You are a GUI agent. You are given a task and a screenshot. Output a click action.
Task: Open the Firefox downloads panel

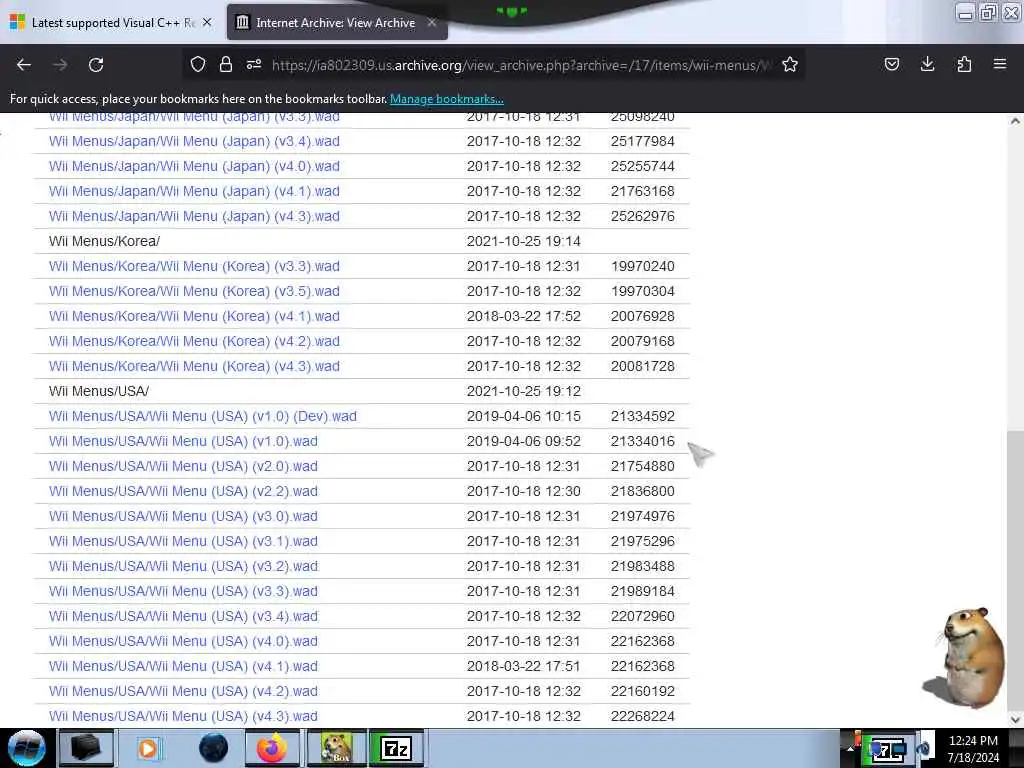tap(927, 65)
